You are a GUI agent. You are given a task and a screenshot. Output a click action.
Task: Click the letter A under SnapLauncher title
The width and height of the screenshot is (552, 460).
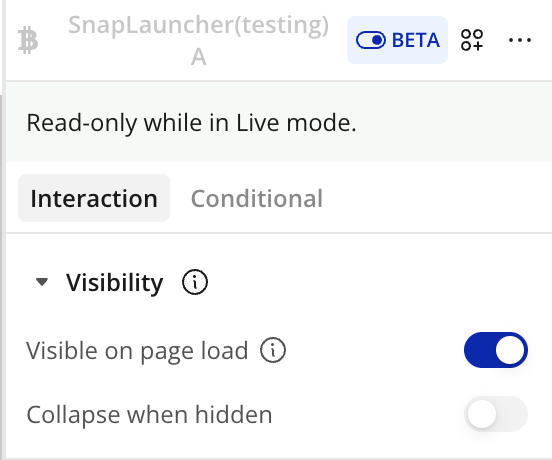pos(199,57)
